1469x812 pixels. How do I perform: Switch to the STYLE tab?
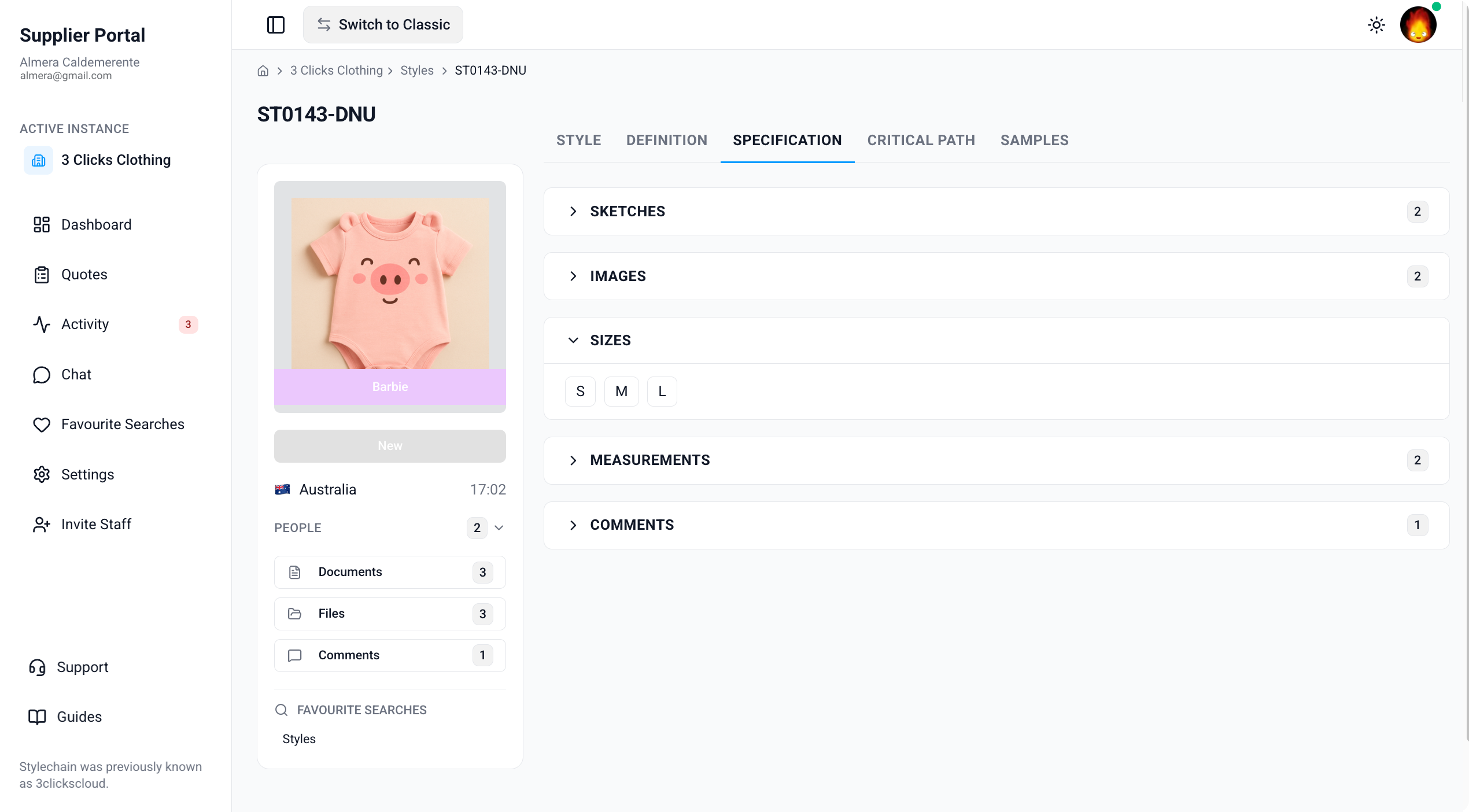[578, 141]
